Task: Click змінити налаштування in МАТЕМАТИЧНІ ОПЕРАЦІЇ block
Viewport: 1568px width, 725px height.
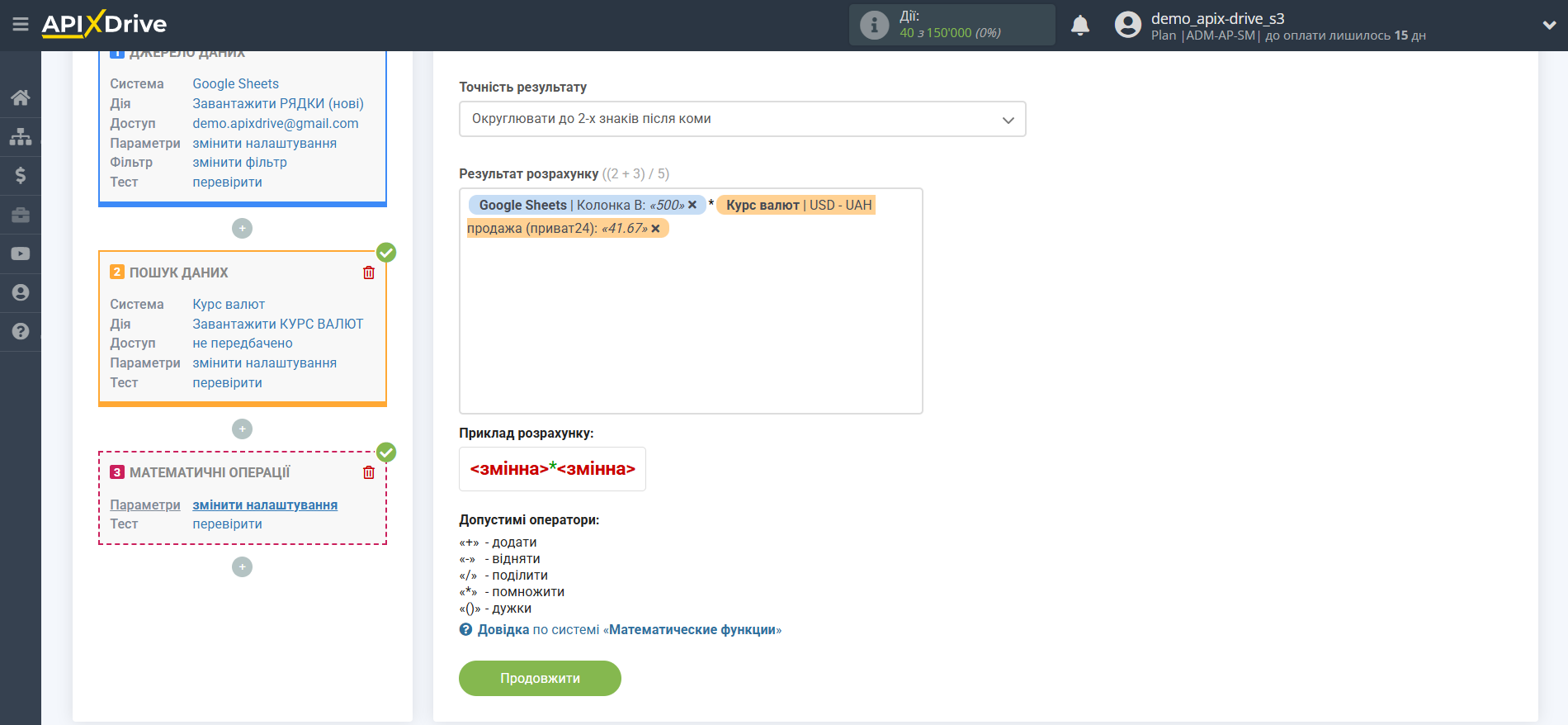Action: [x=265, y=505]
